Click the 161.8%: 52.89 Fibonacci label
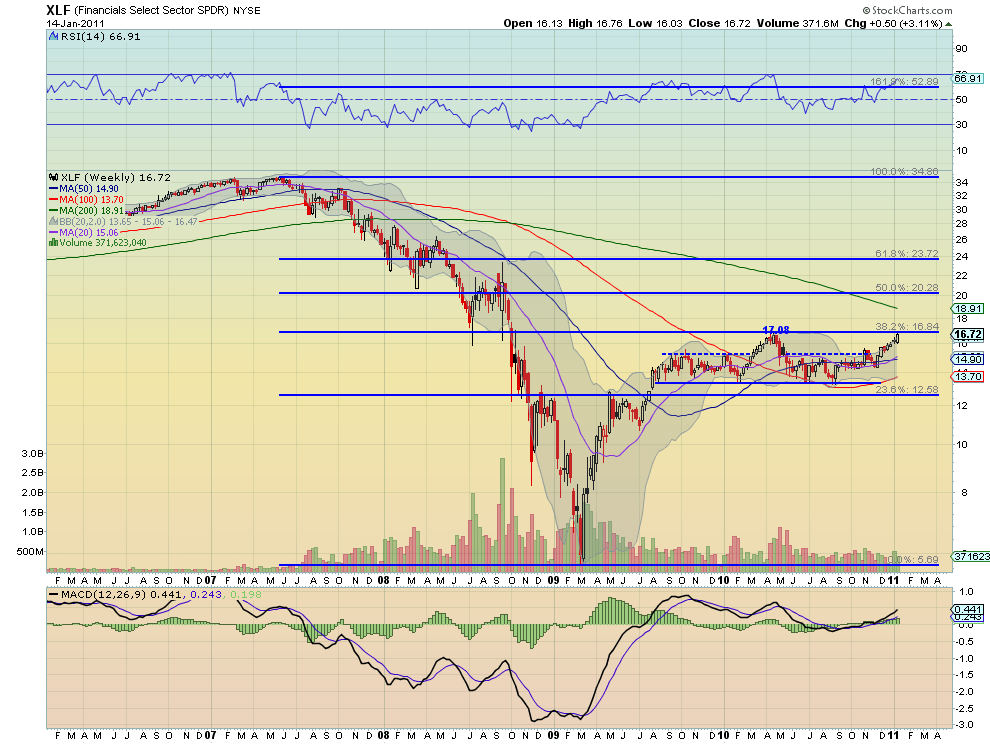The width and height of the screenshot is (990, 744). click(x=904, y=81)
